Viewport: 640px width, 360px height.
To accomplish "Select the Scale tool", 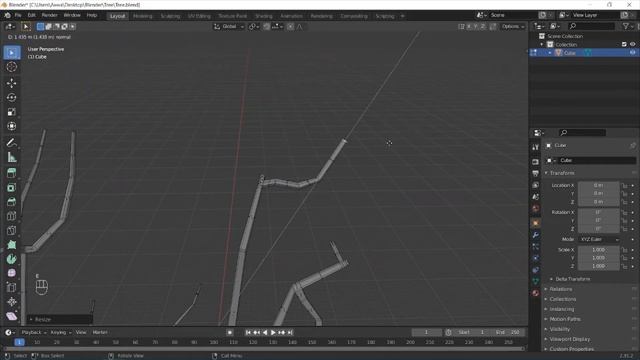I will pyautogui.click(x=12, y=112).
